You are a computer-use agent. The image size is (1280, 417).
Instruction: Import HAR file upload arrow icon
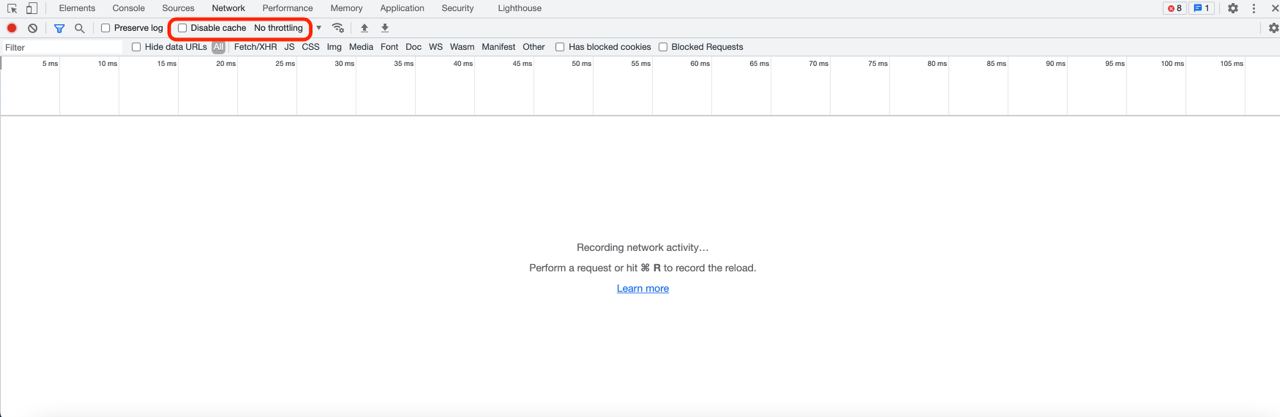(x=364, y=28)
